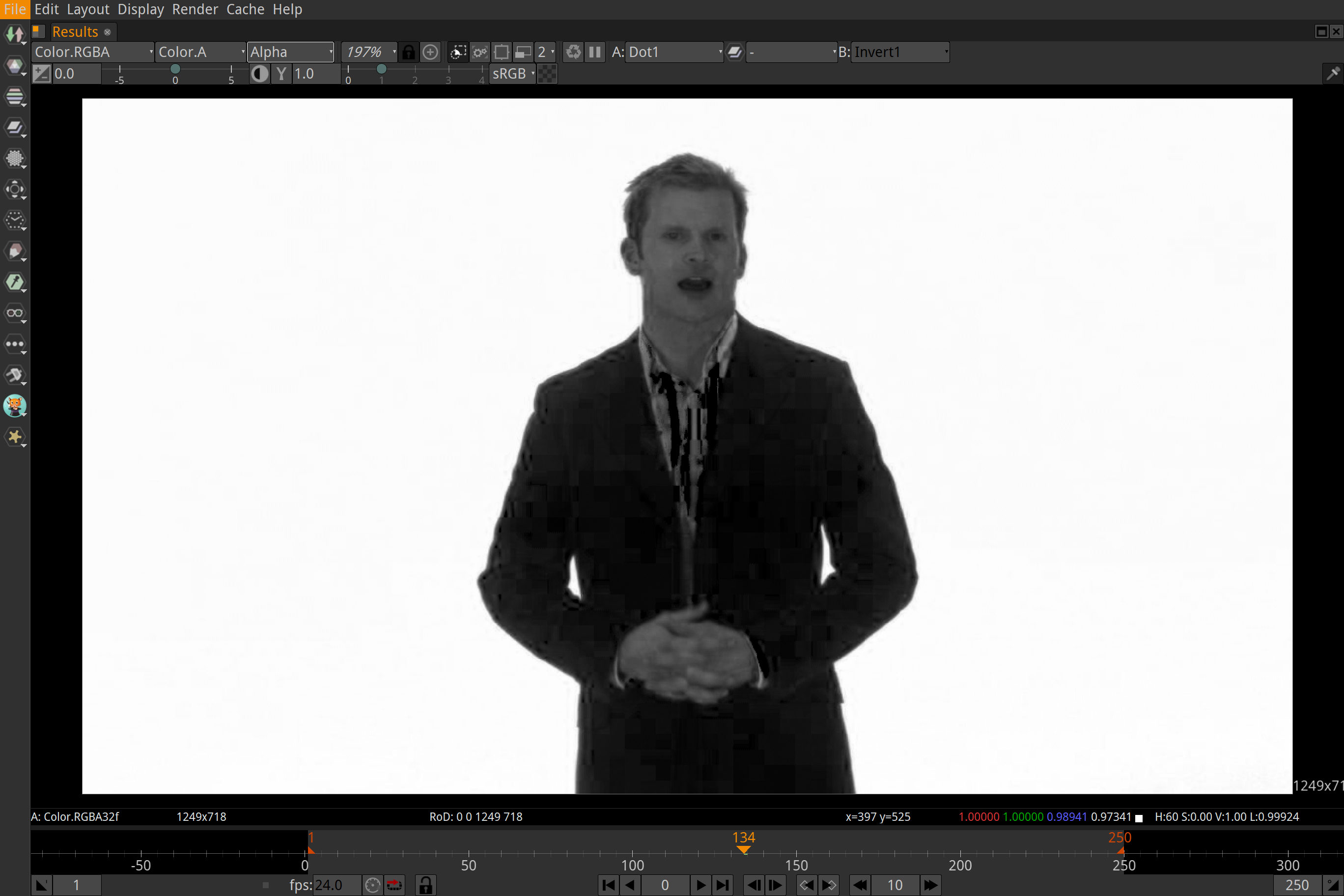Open the Color.RGBA layer dropdown
Image resolution: width=1344 pixels, height=896 pixels.
click(92, 53)
